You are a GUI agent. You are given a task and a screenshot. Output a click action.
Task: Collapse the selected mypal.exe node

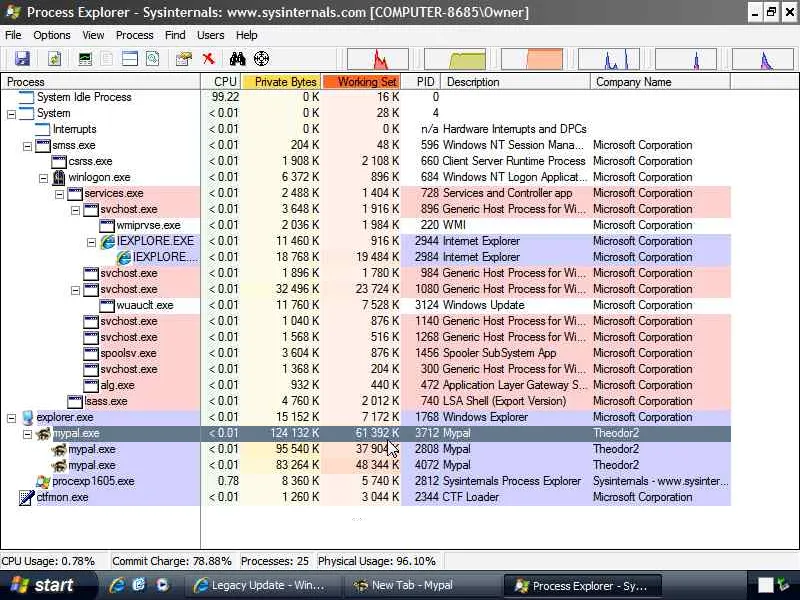click(x=28, y=434)
